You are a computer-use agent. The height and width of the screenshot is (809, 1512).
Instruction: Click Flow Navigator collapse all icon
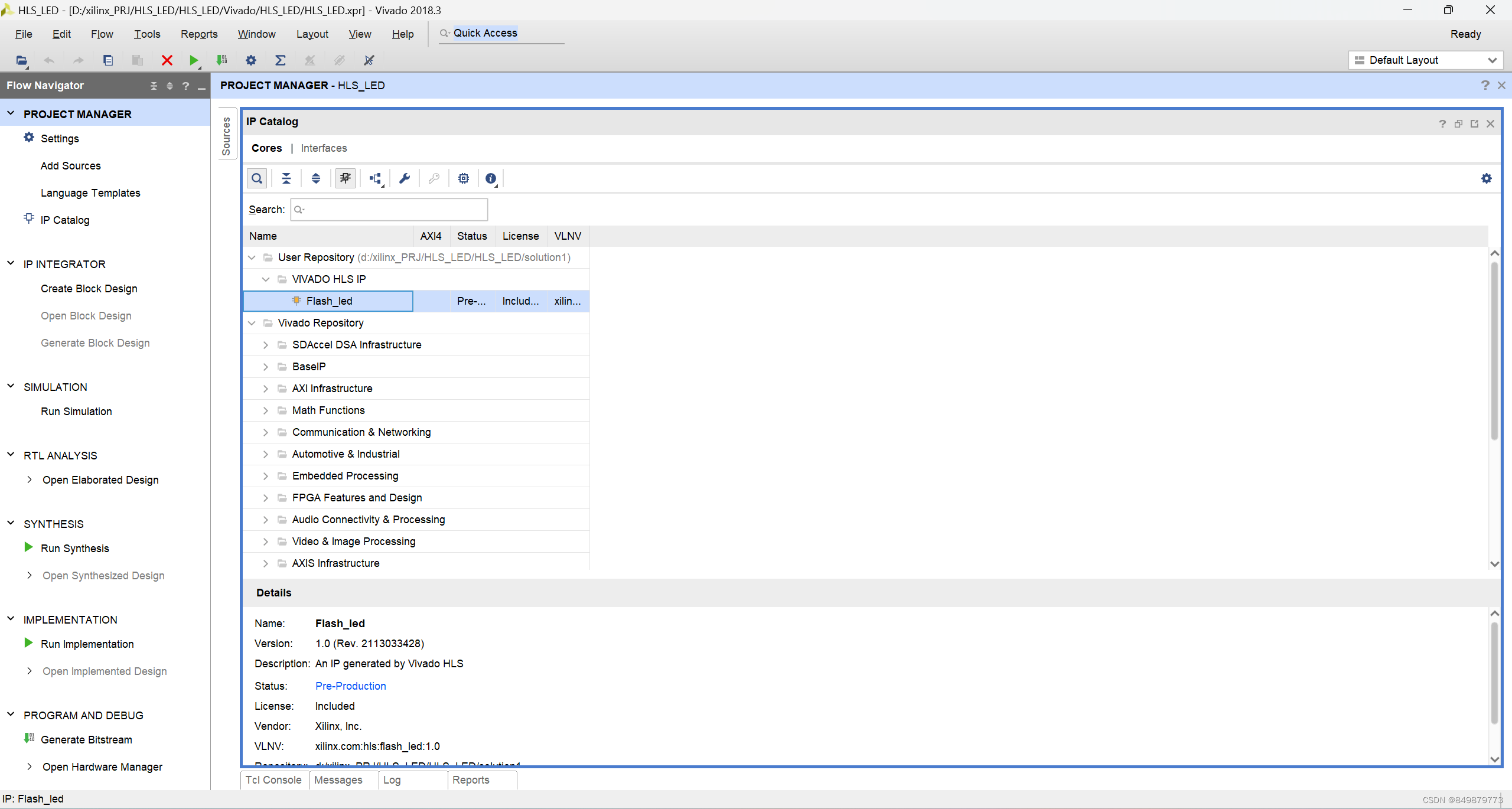coord(154,86)
